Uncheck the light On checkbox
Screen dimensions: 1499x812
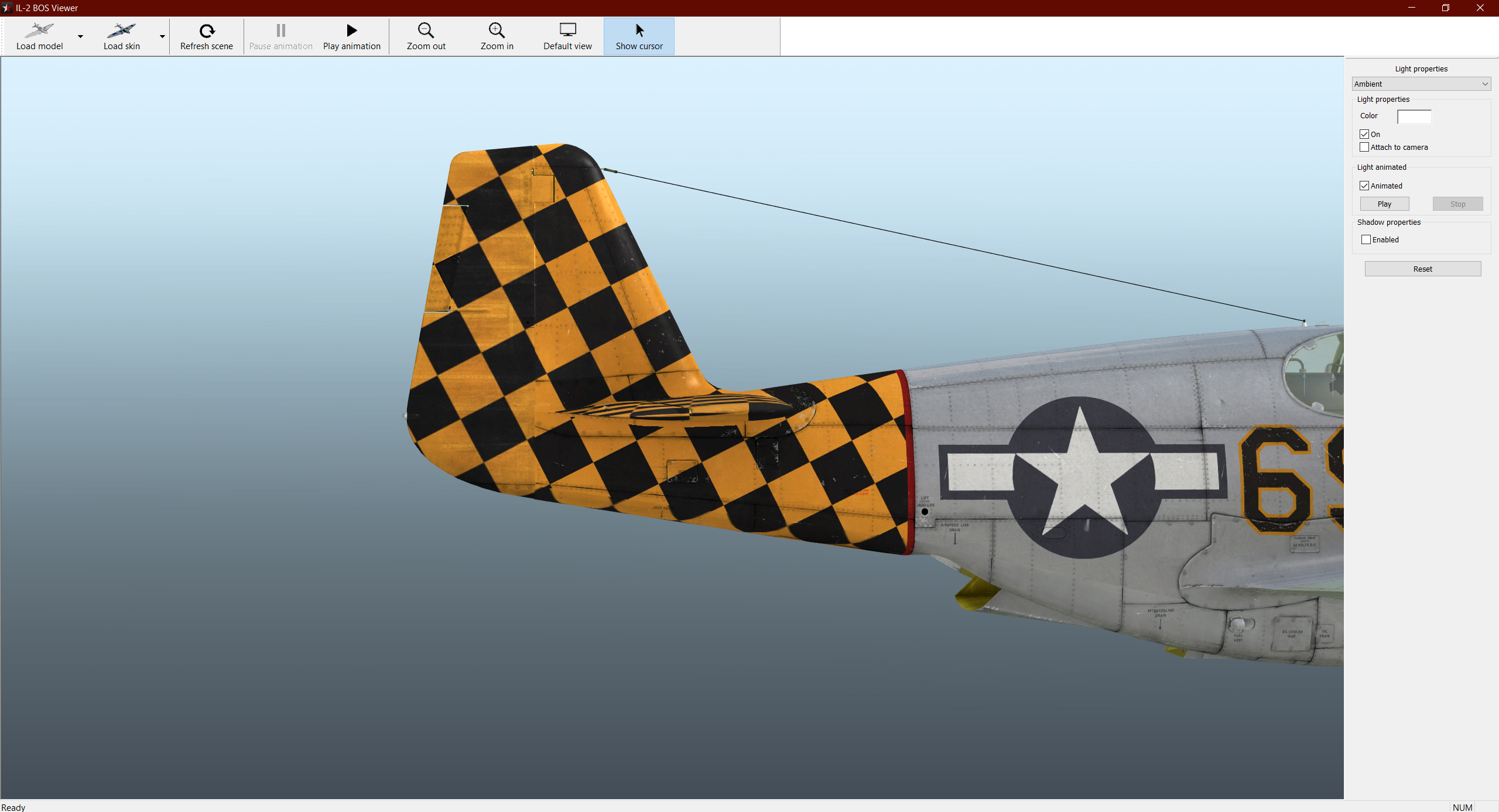(1364, 134)
